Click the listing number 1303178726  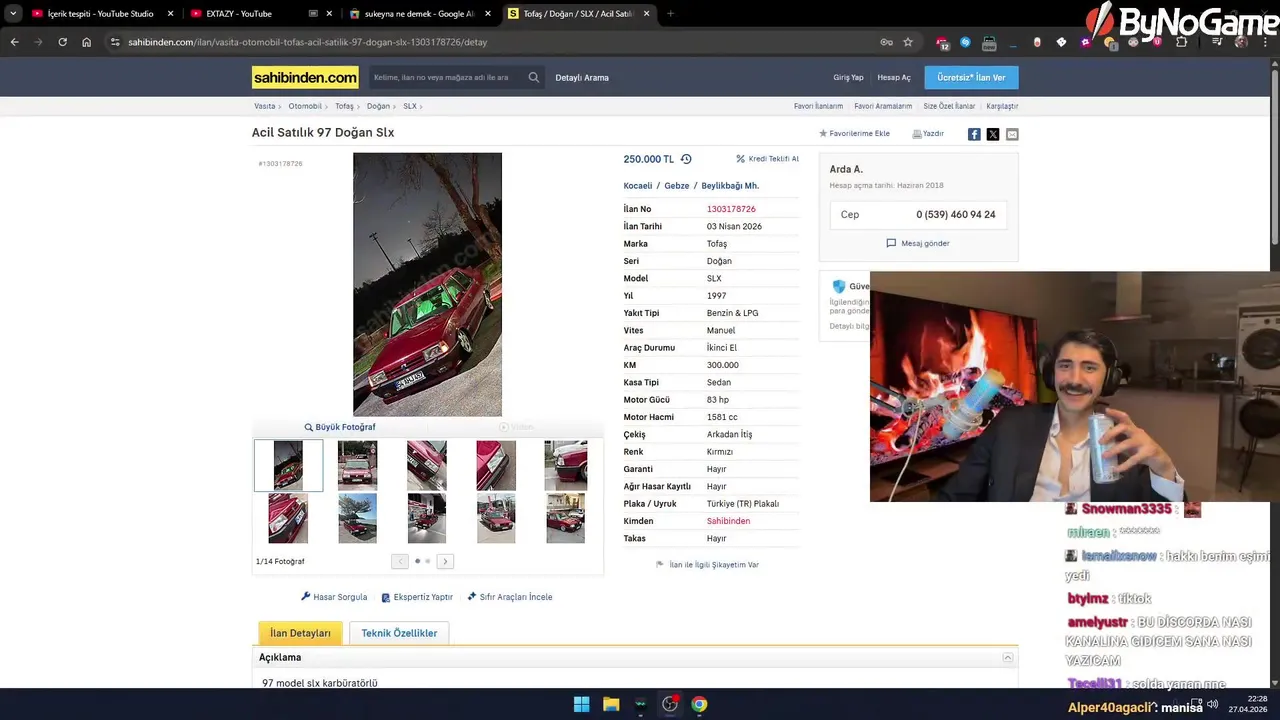(x=731, y=209)
